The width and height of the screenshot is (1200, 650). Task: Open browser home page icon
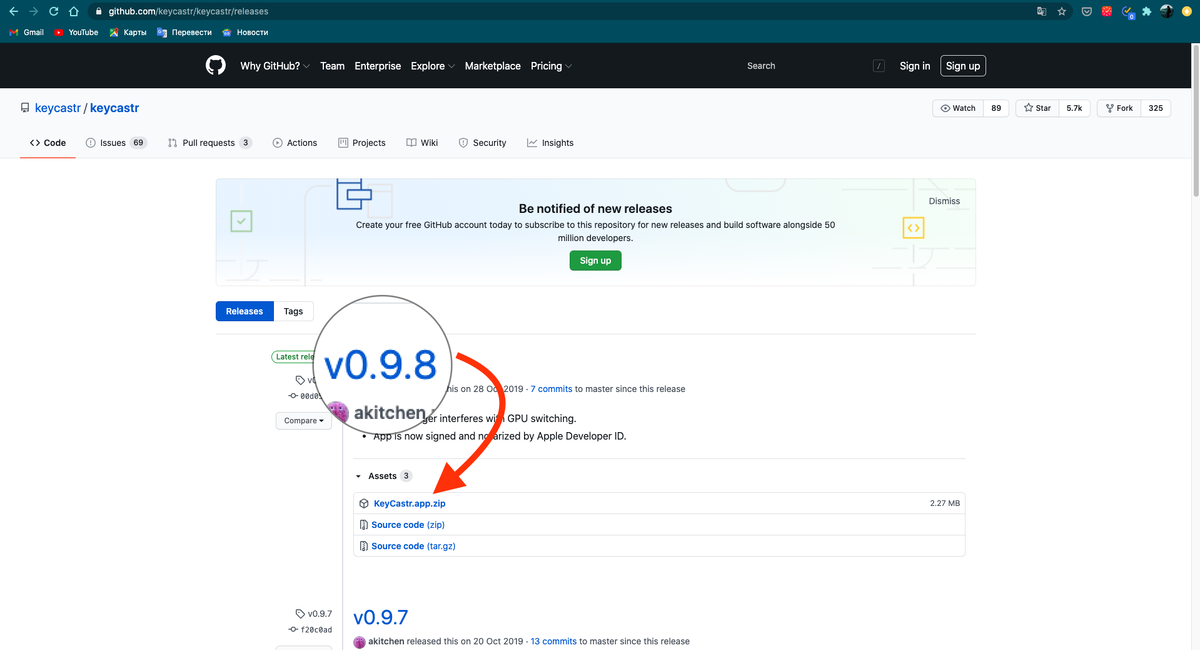(x=73, y=12)
